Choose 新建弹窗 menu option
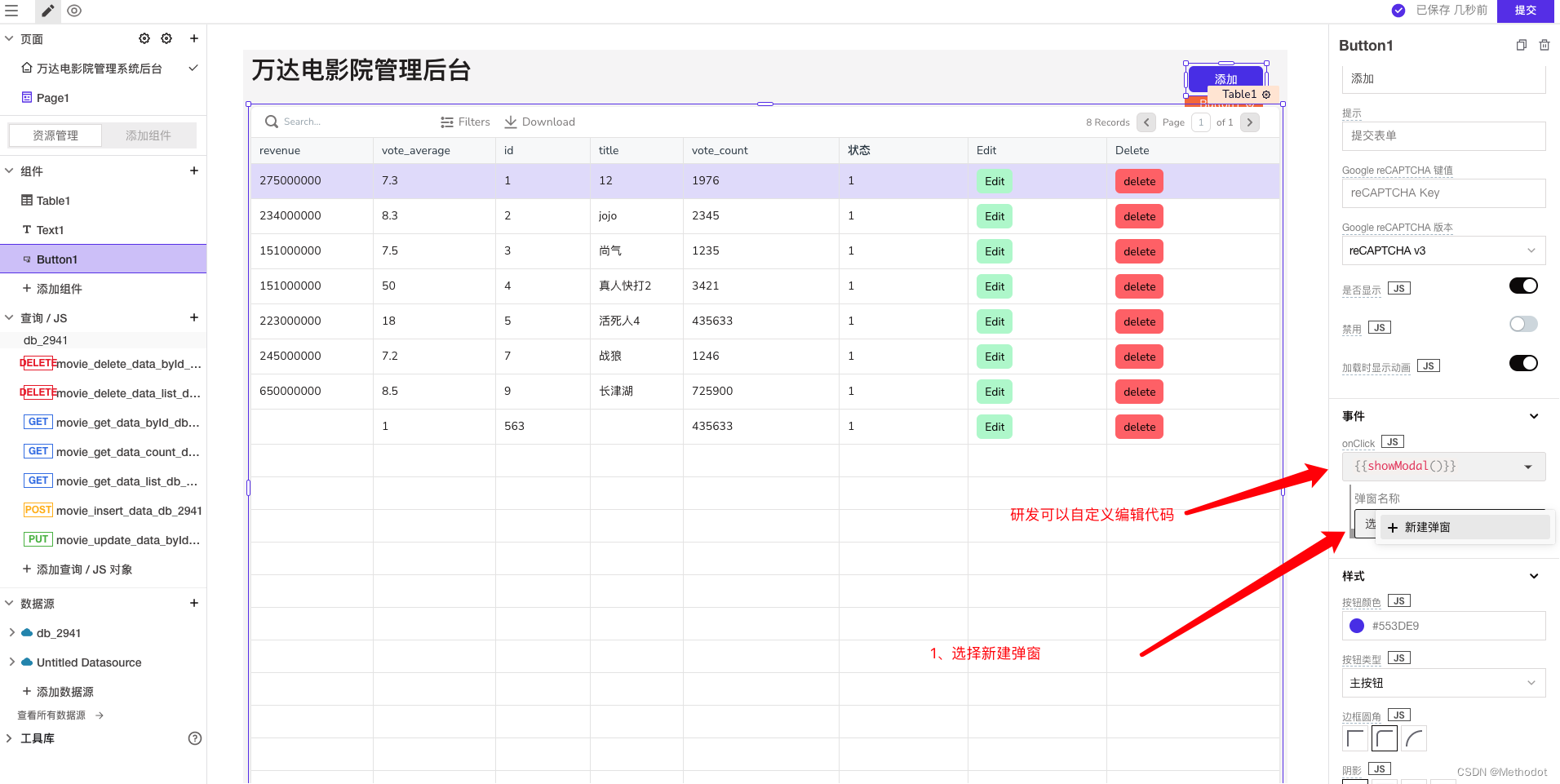This screenshot has height=784, width=1560. point(1465,527)
